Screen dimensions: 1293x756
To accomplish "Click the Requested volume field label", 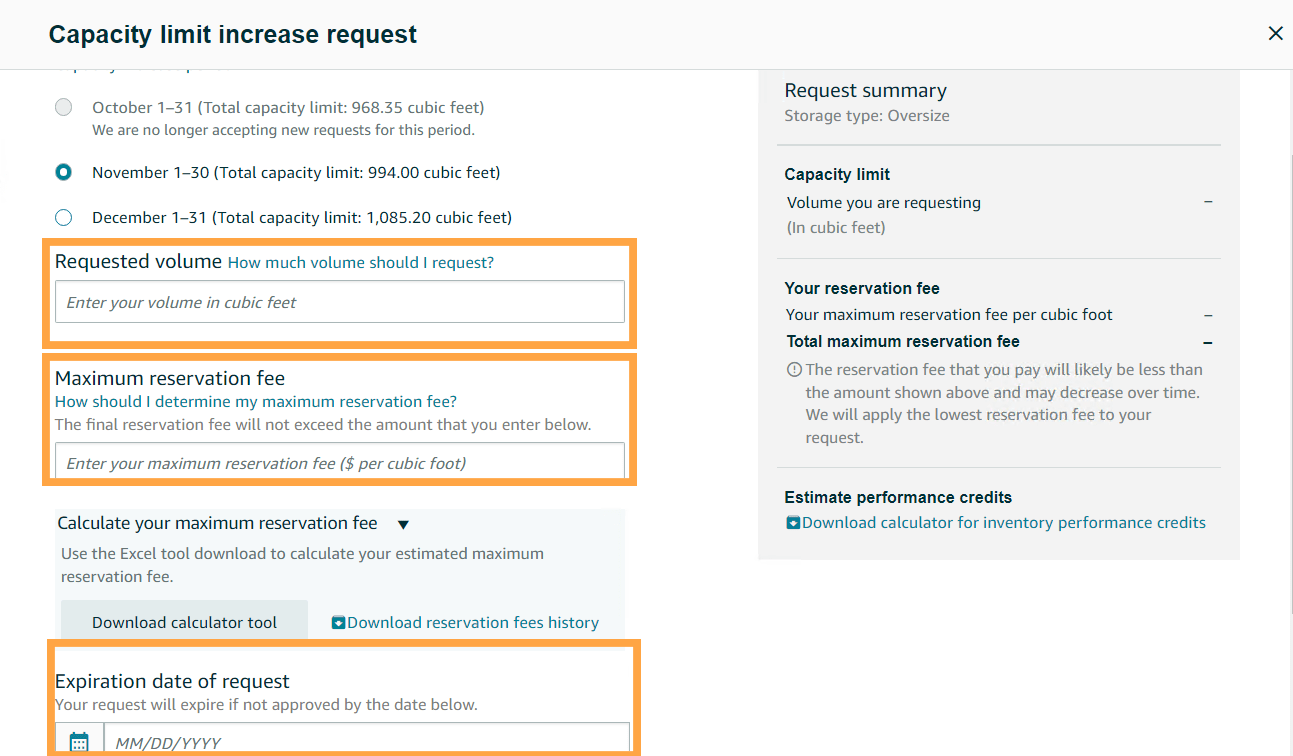I will (x=138, y=262).
